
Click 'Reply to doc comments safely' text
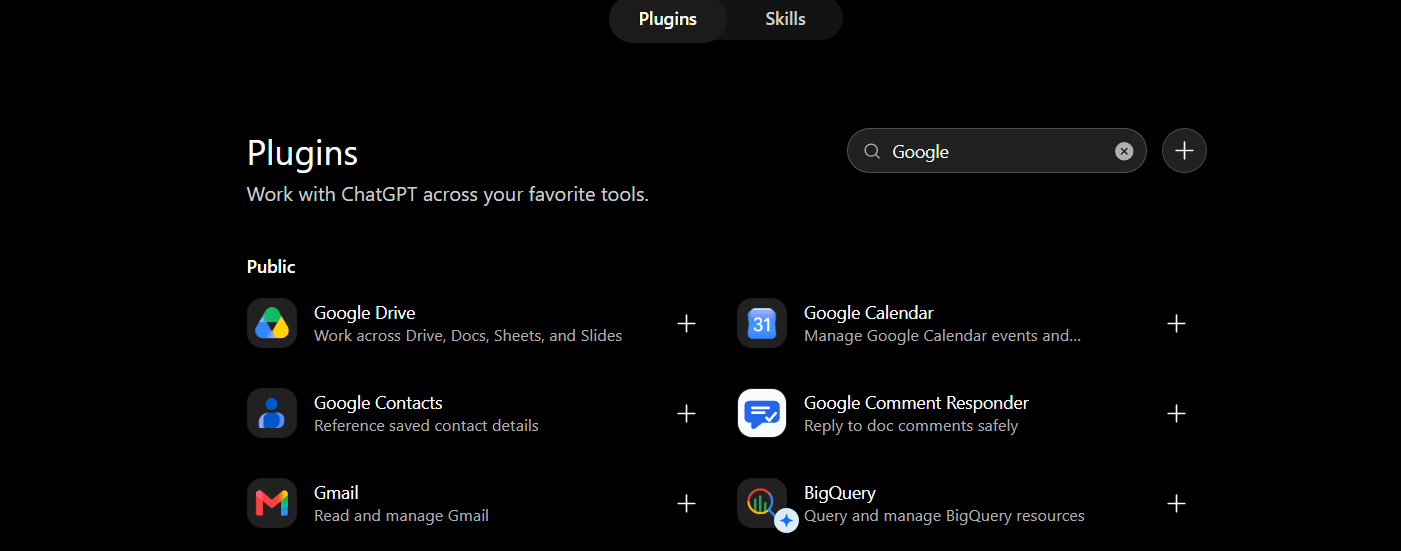tap(911, 426)
